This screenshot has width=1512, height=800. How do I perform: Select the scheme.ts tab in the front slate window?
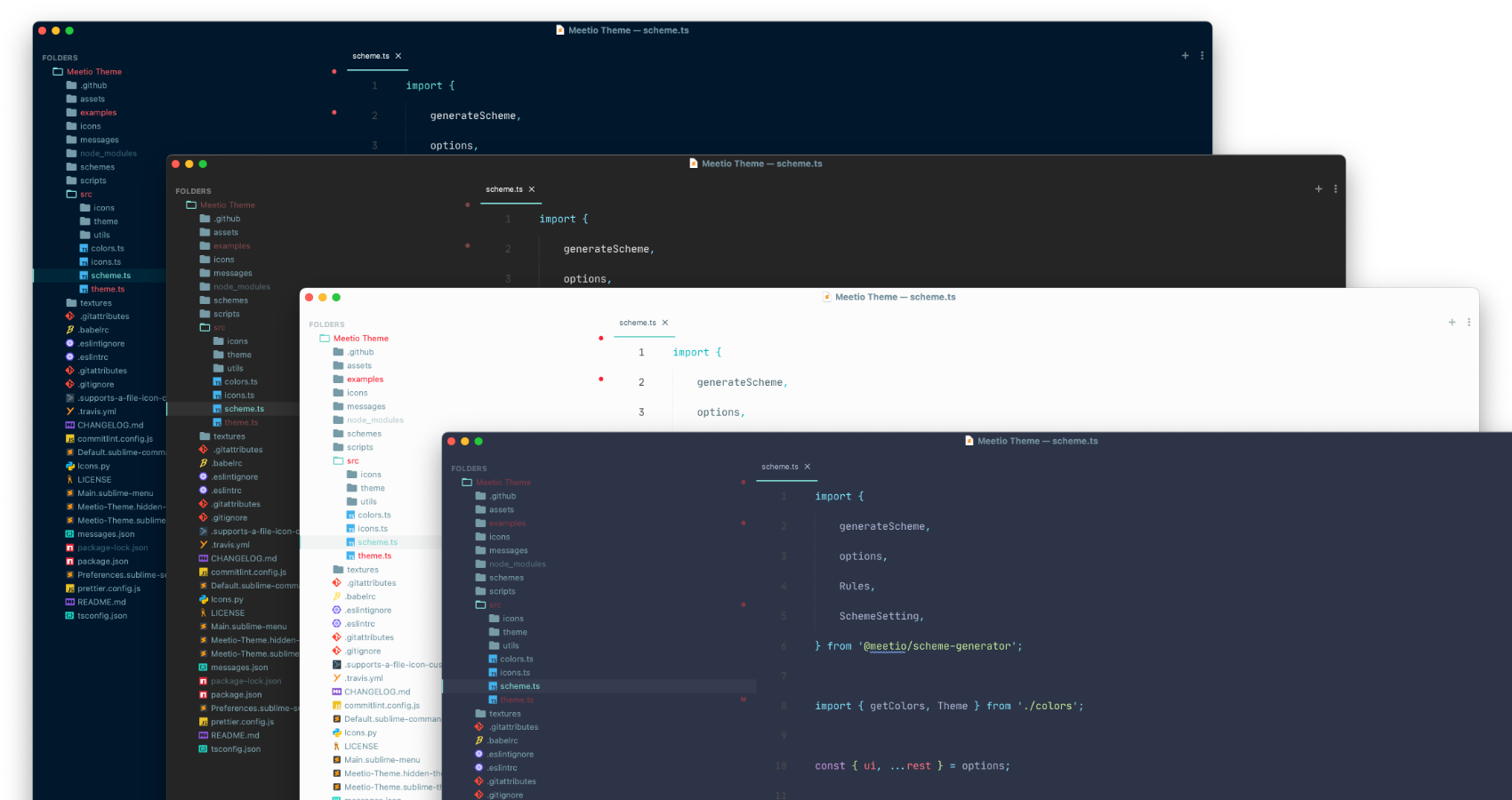coord(780,467)
